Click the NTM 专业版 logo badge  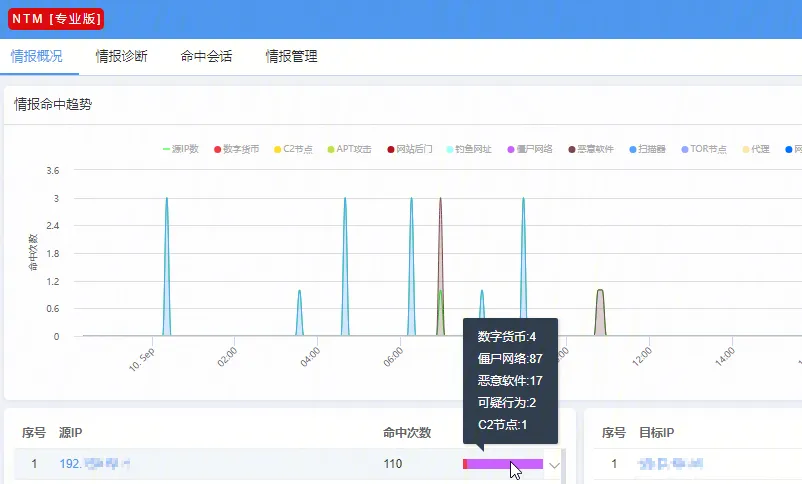pyautogui.click(x=56, y=19)
